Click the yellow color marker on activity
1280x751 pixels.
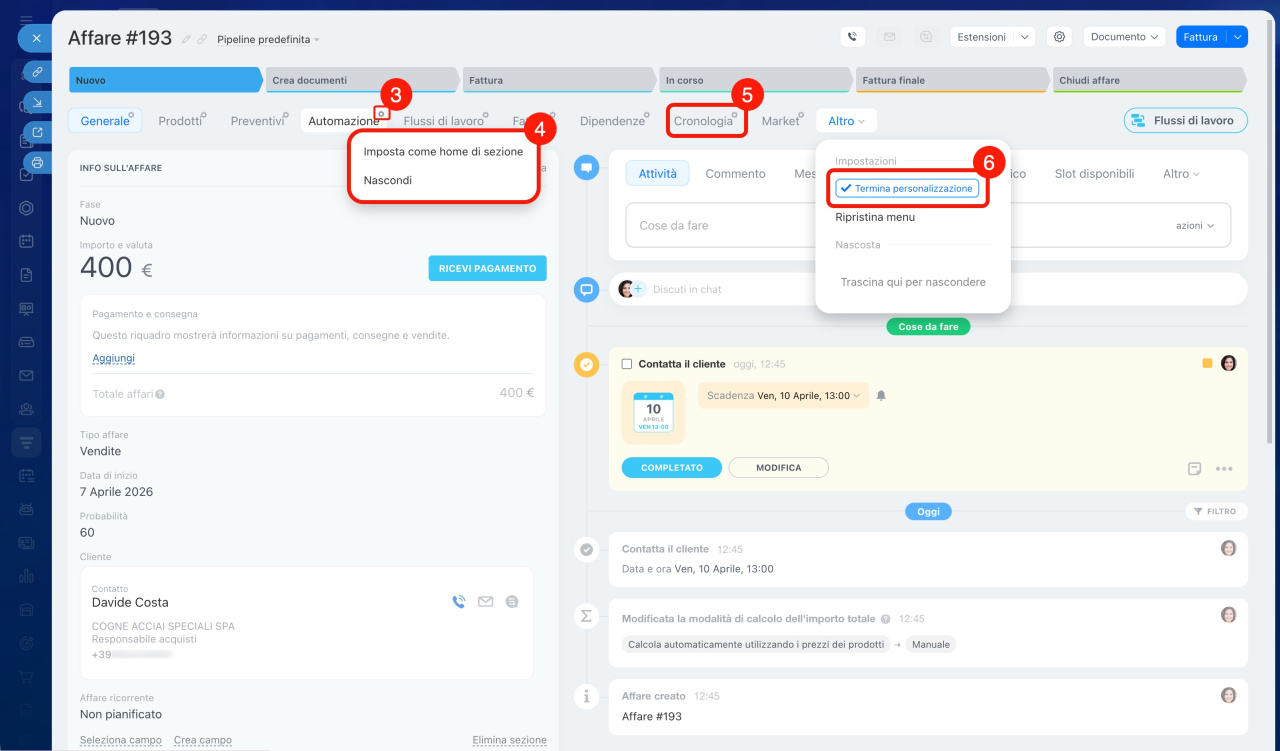point(1207,363)
